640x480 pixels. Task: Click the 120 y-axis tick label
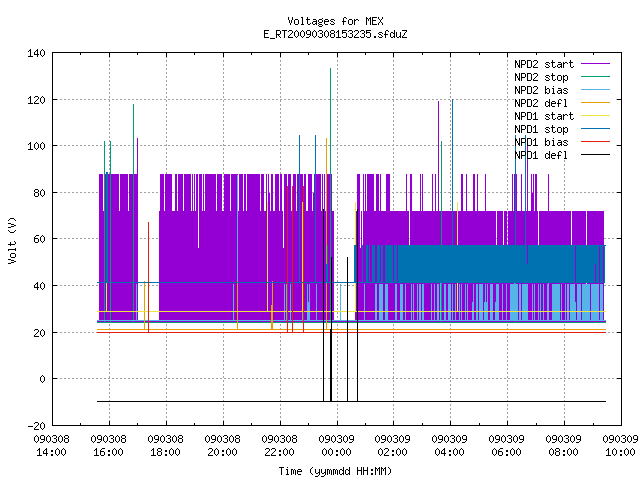[36, 100]
